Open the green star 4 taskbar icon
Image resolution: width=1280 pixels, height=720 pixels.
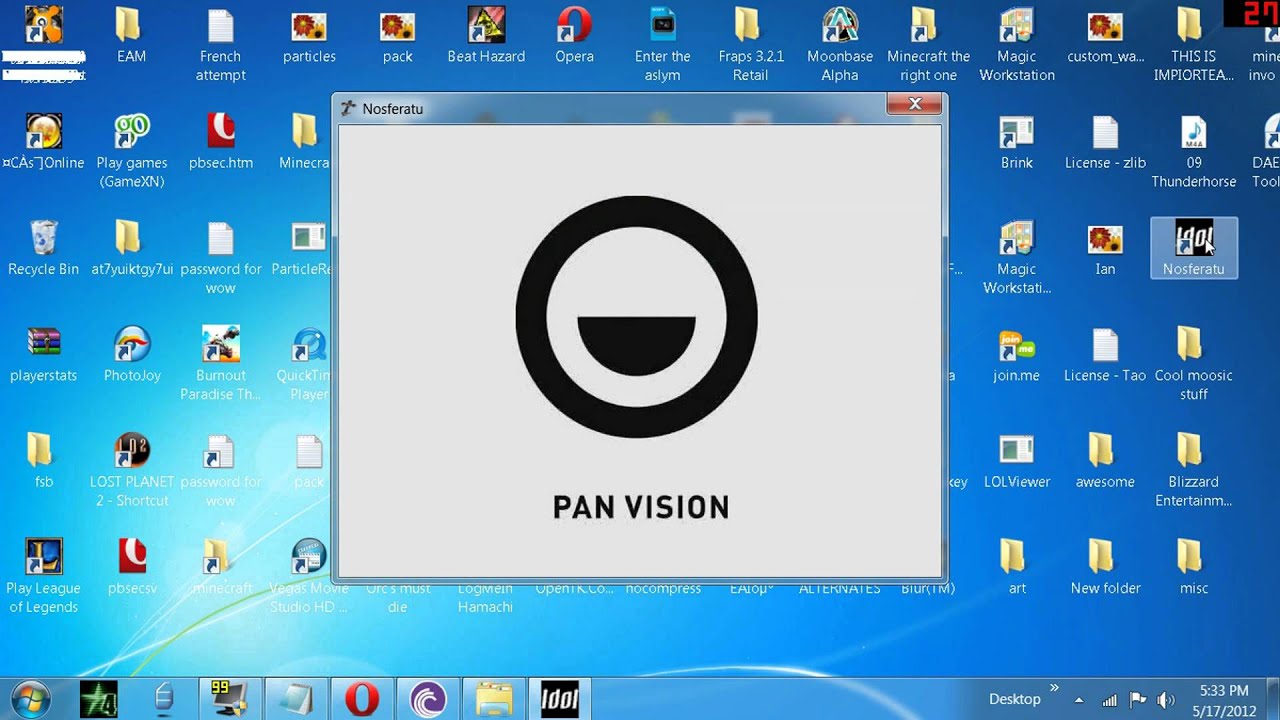(98, 699)
